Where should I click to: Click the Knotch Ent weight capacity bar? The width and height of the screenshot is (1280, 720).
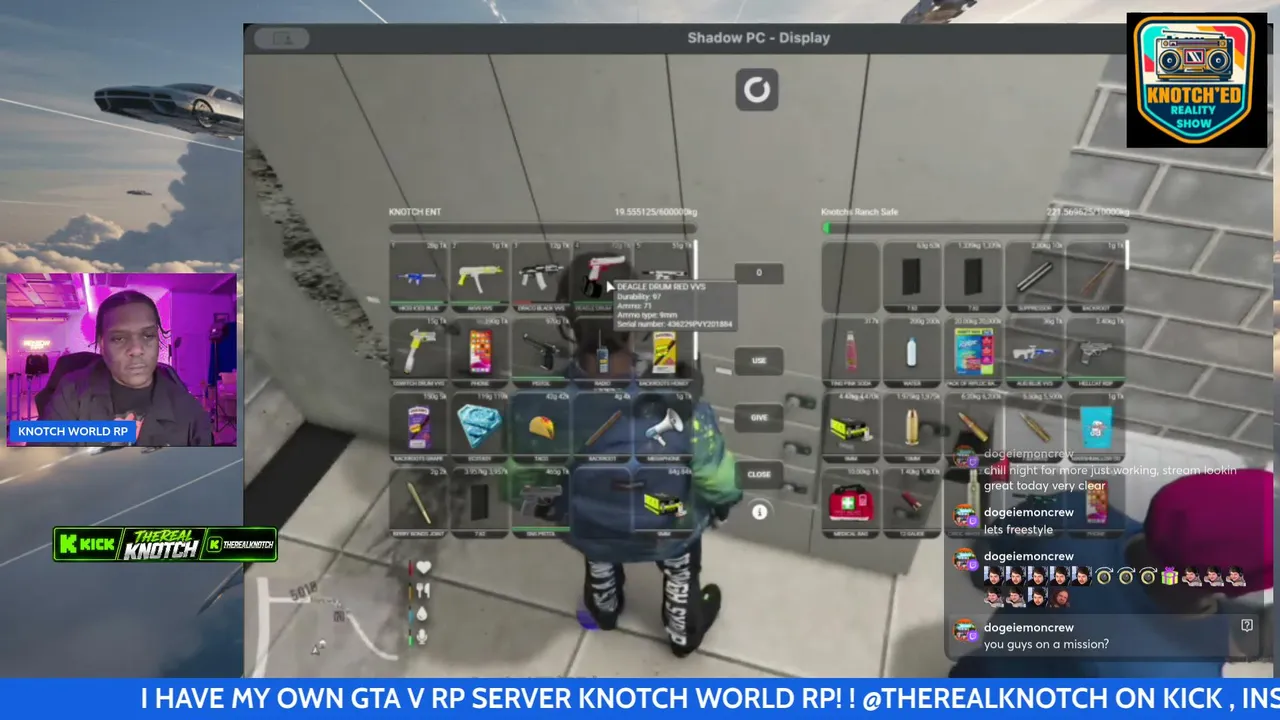coord(543,227)
